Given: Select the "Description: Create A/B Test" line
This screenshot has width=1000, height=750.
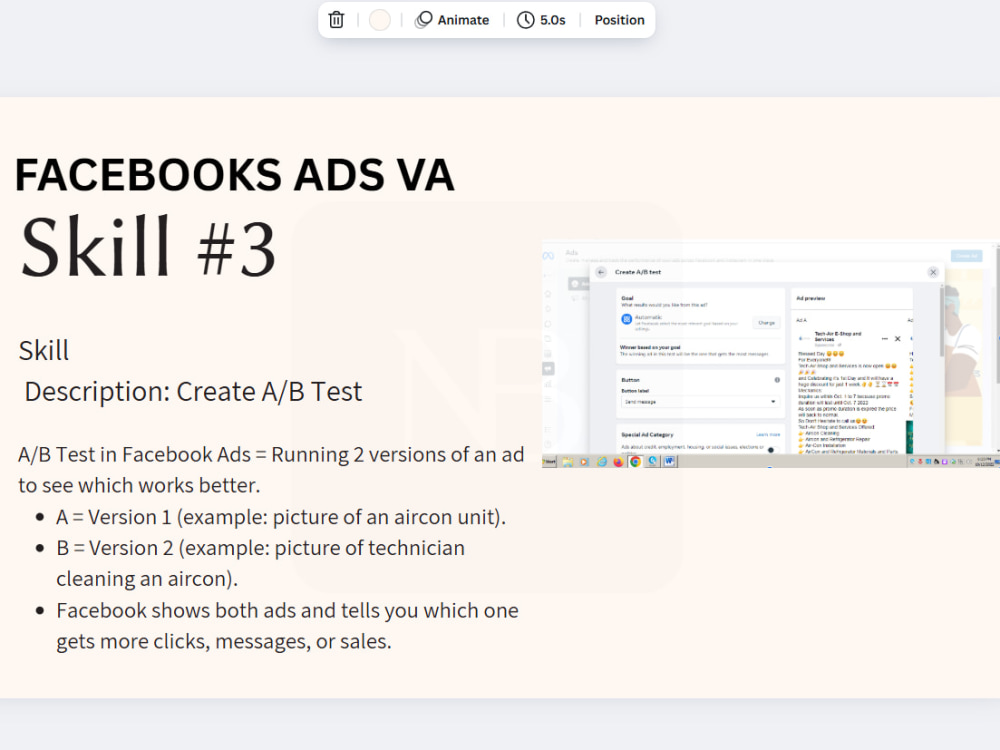Looking at the screenshot, I should click(x=193, y=392).
